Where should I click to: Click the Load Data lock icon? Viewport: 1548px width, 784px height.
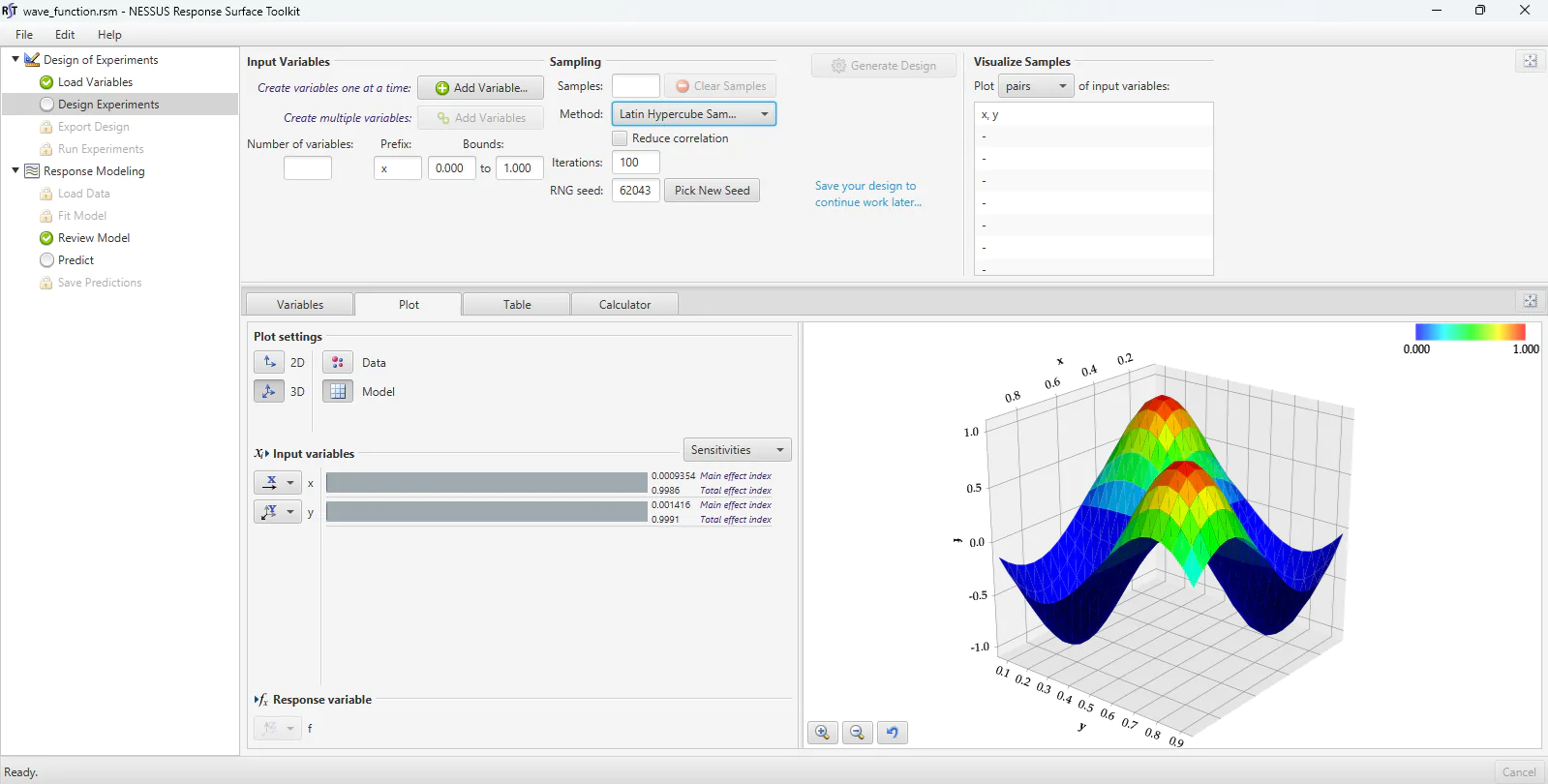point(46,194)
